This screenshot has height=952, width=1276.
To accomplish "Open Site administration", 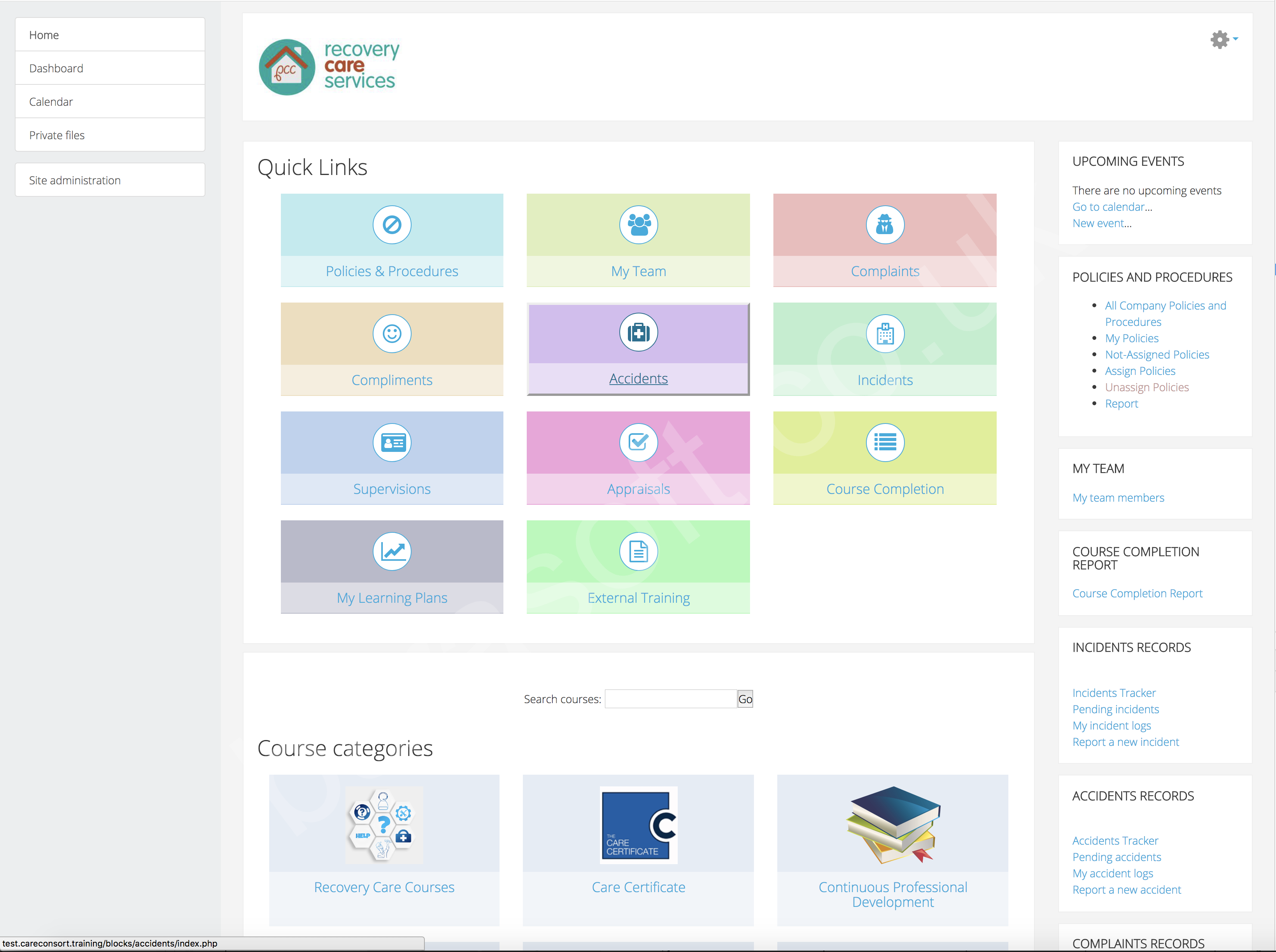I will click(x=110, y=180).
